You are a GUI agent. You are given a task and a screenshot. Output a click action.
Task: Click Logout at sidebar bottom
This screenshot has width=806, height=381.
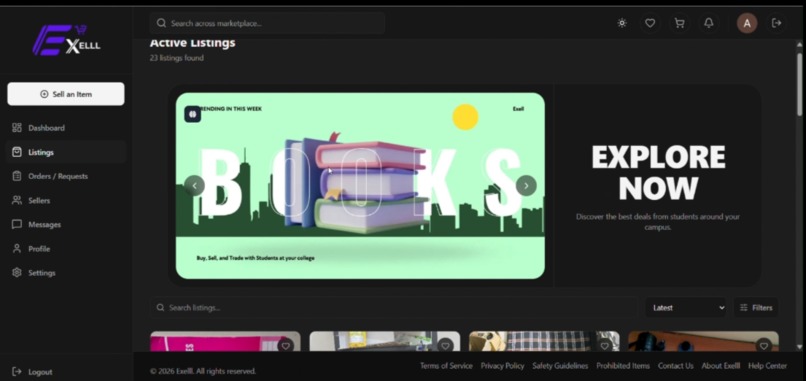click(32, 372)
